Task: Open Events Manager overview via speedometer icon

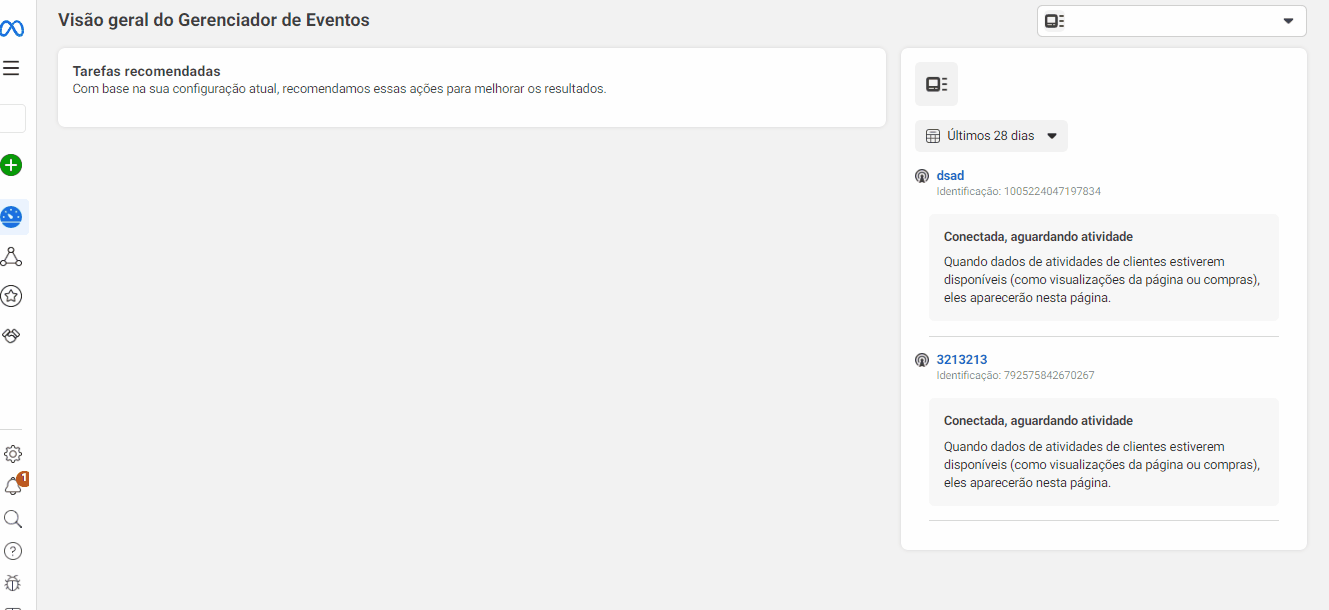Action: [12, 216]
